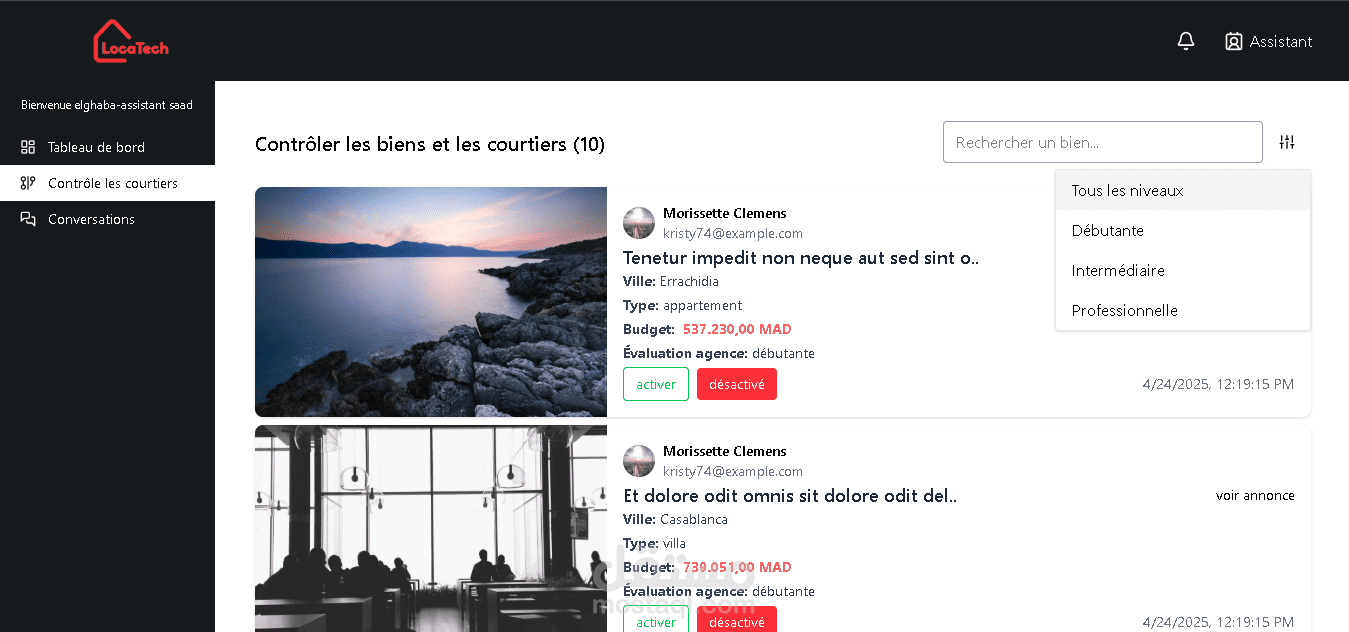Click the Conversations chat bubbles icon
Image resolution: width=1349 pixels, height=632 pixels.
(28, 219)
